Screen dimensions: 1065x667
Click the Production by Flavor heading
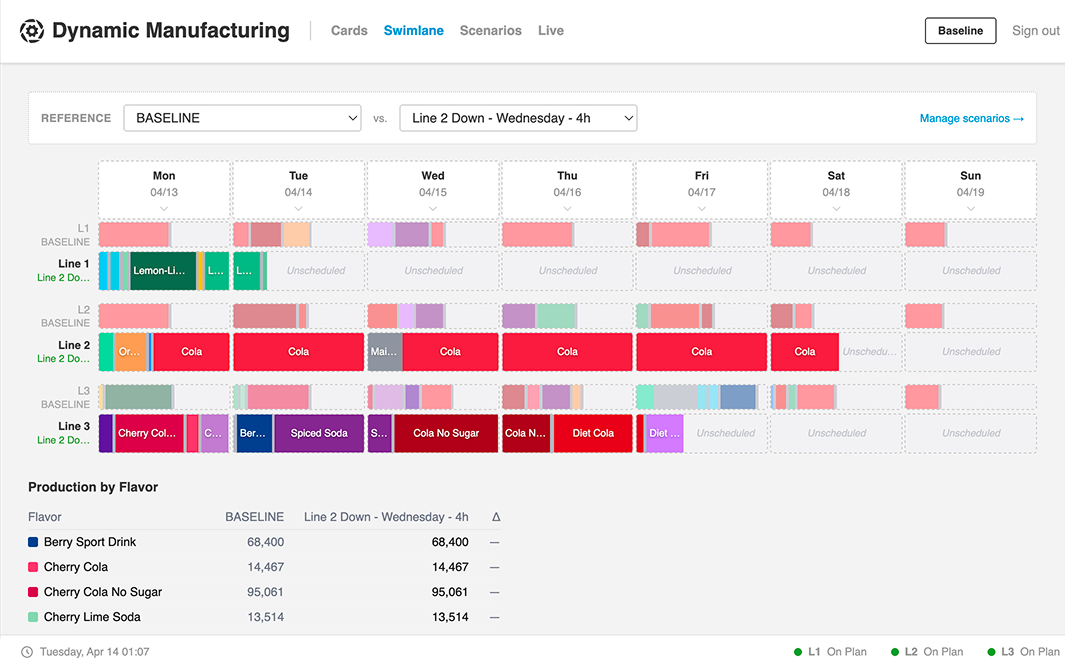(93, 487)
